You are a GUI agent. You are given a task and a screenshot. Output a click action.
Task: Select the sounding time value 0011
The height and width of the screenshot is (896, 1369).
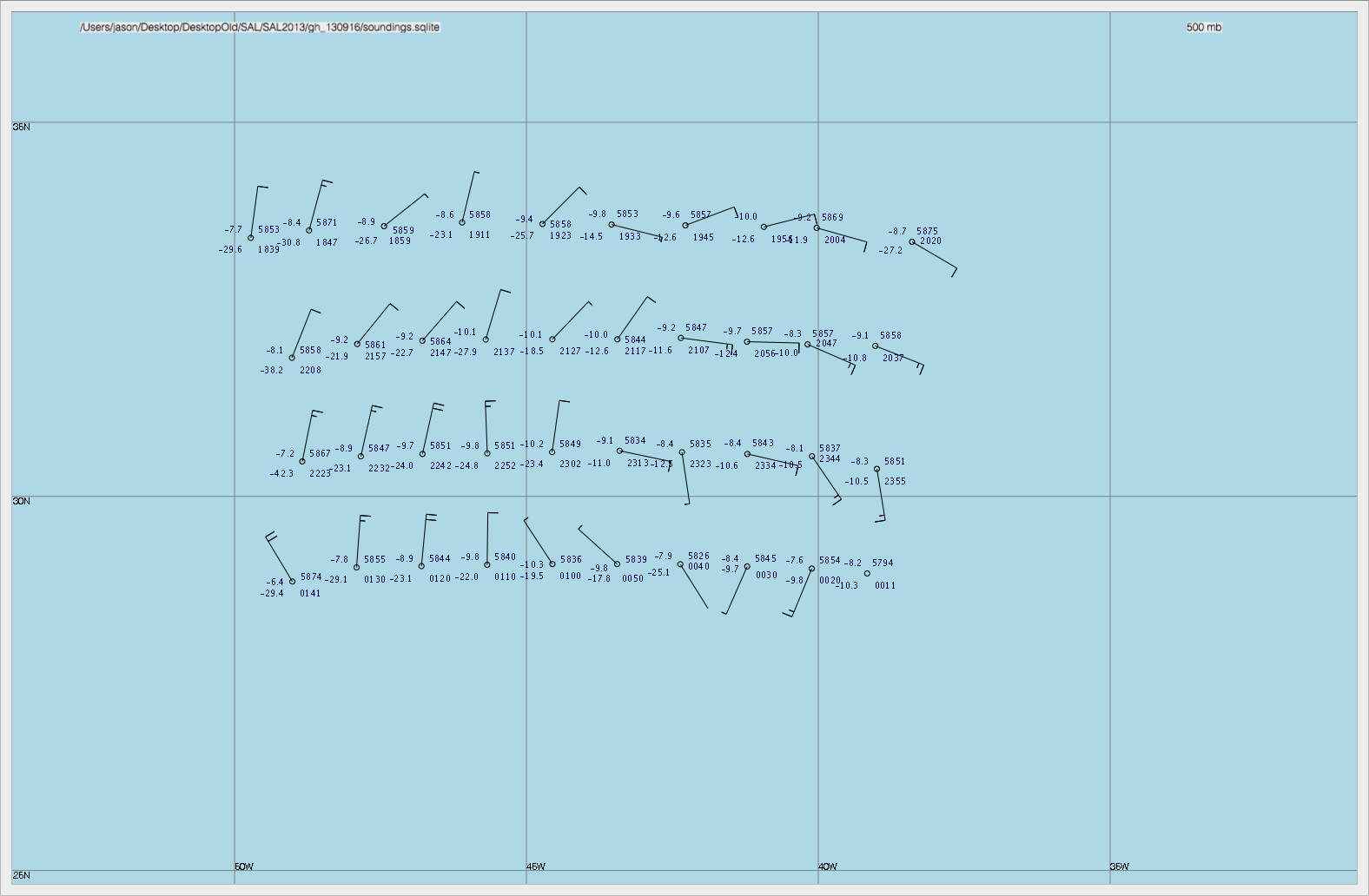tap(885, 586)
